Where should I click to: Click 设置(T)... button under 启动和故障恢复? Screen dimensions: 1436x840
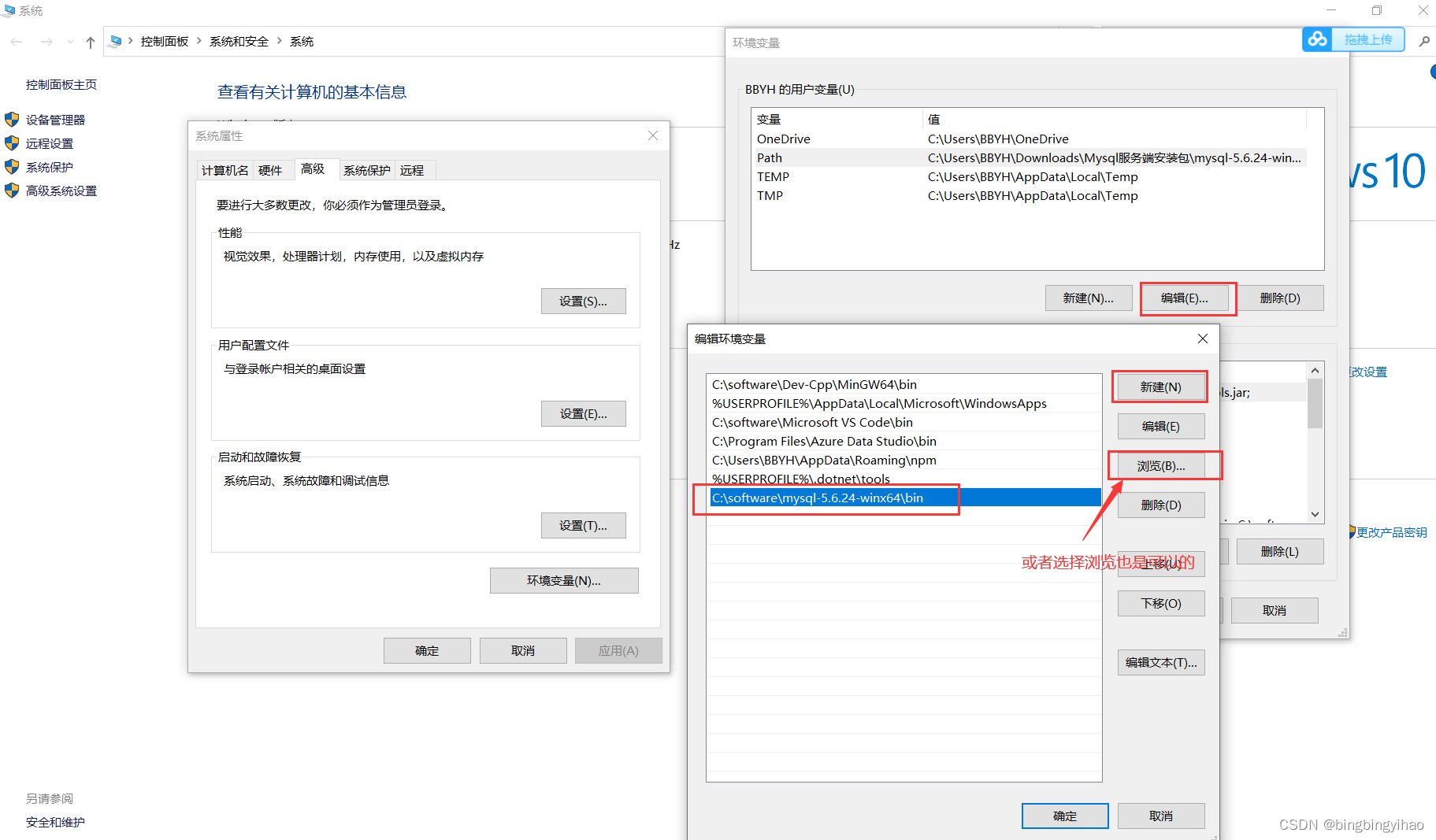[583, 526]
